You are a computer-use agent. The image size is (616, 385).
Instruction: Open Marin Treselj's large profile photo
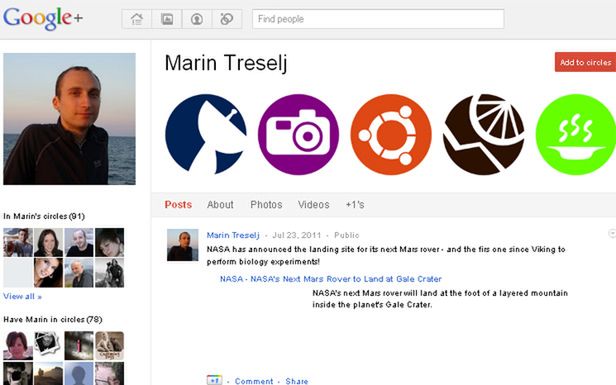(x=70, y=119)
